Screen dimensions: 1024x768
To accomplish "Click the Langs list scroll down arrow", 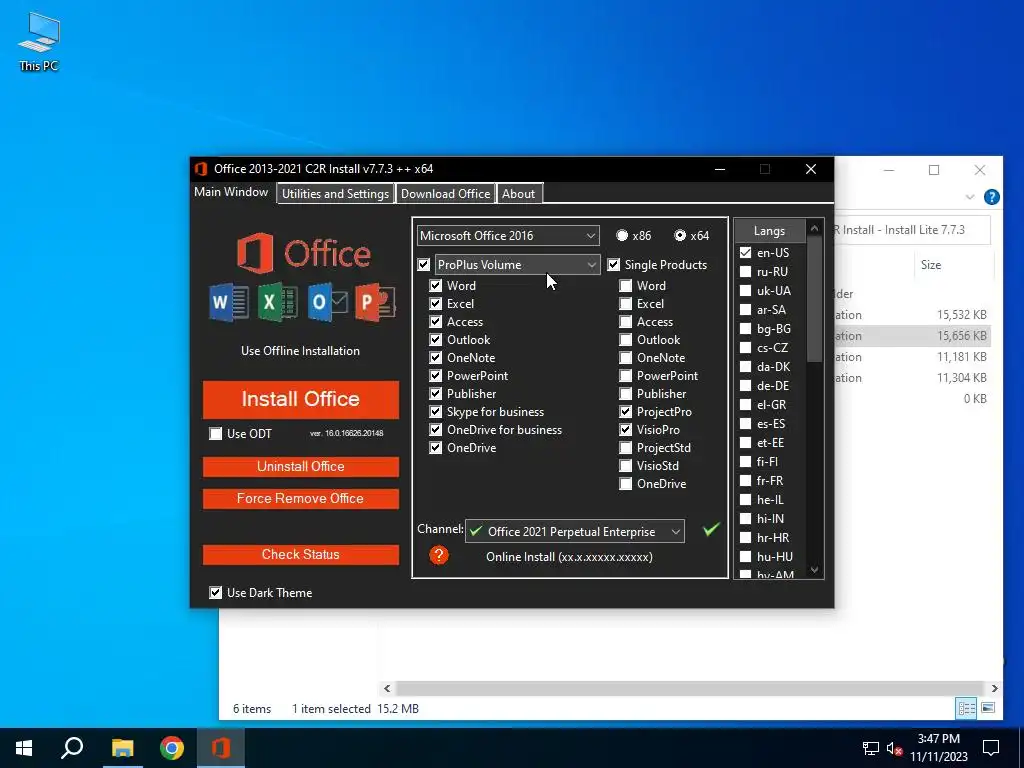I will (814, 570).
